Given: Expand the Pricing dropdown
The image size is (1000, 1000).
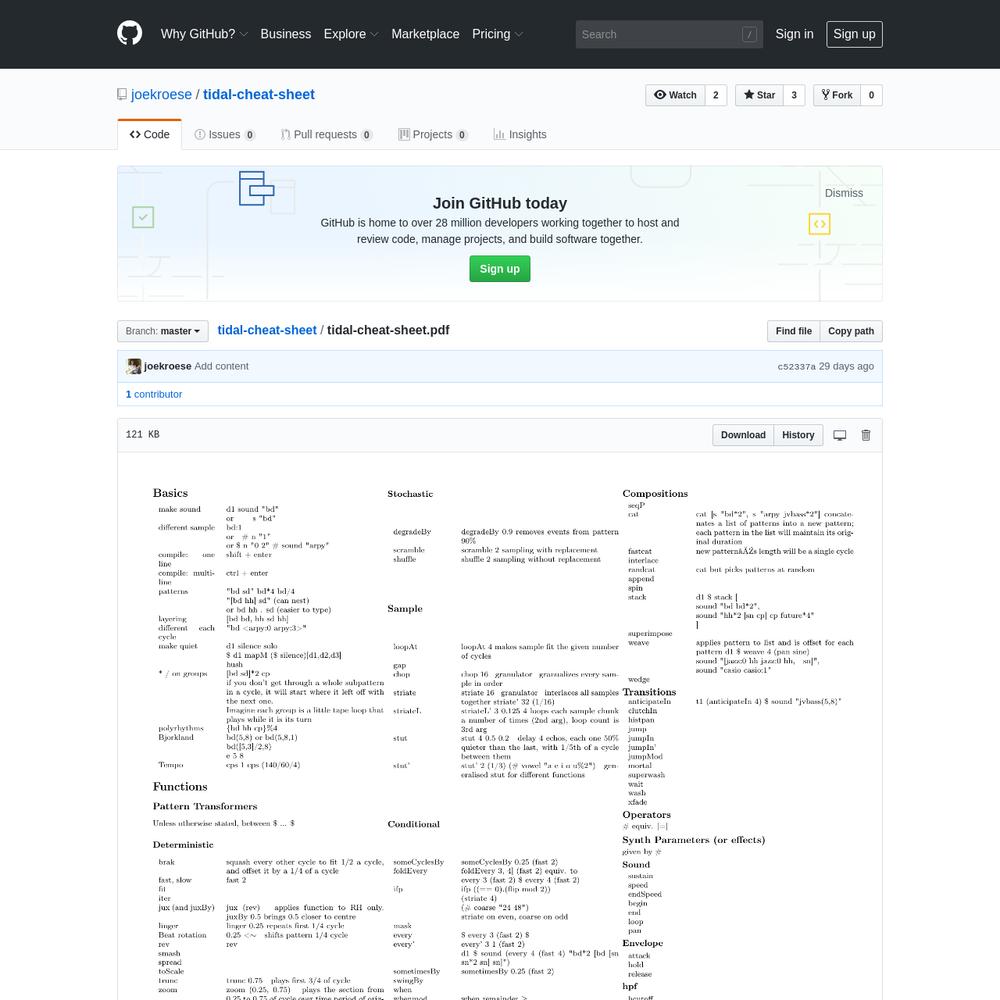Looking at the screenshot, I should tap(497, 34).
